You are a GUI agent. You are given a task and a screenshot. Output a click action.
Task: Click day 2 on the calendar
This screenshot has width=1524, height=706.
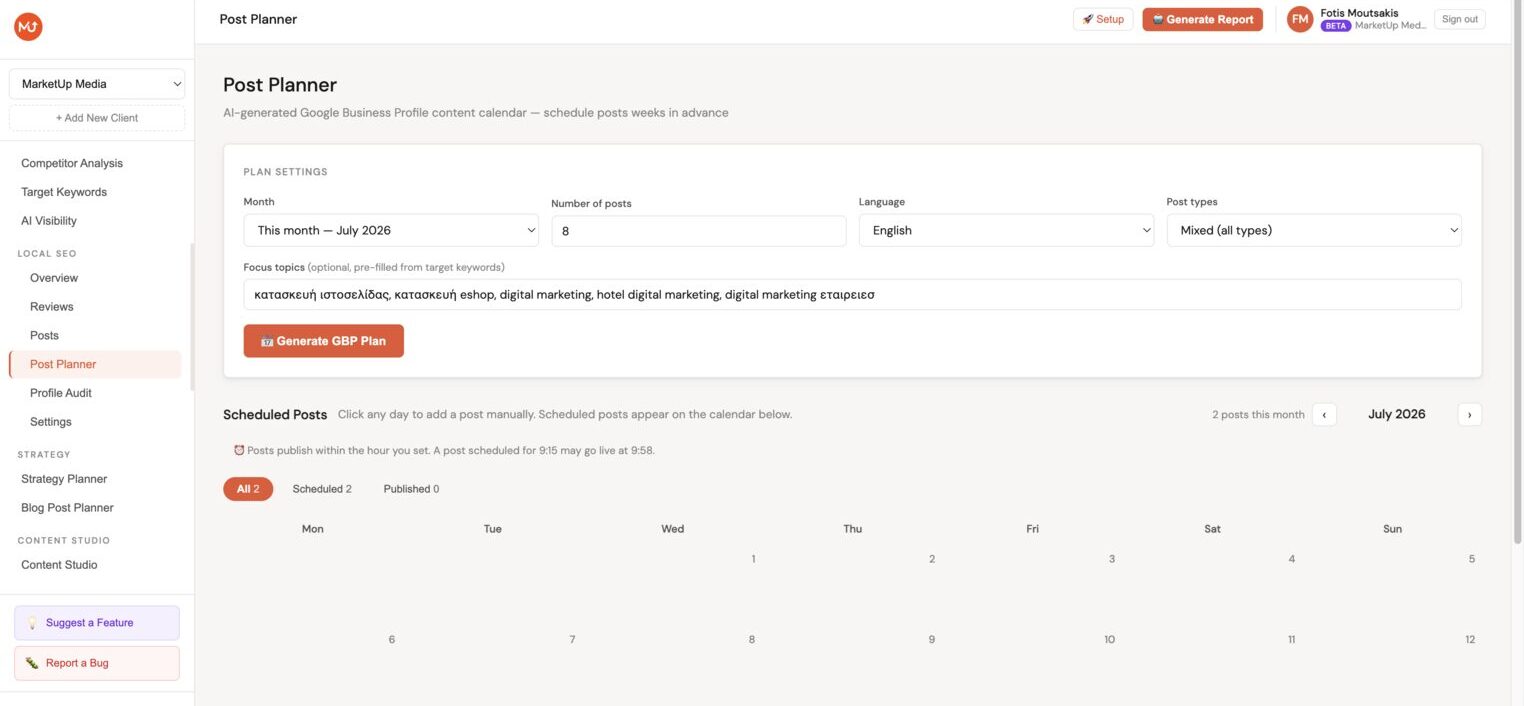pos(932,559)
